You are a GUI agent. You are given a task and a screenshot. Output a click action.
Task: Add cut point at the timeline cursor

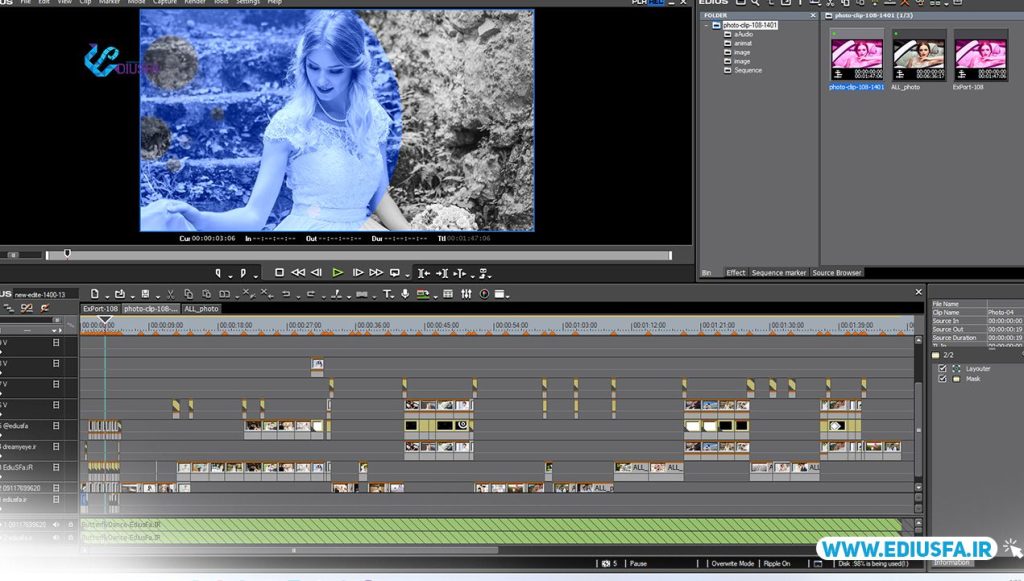(336, 294)
